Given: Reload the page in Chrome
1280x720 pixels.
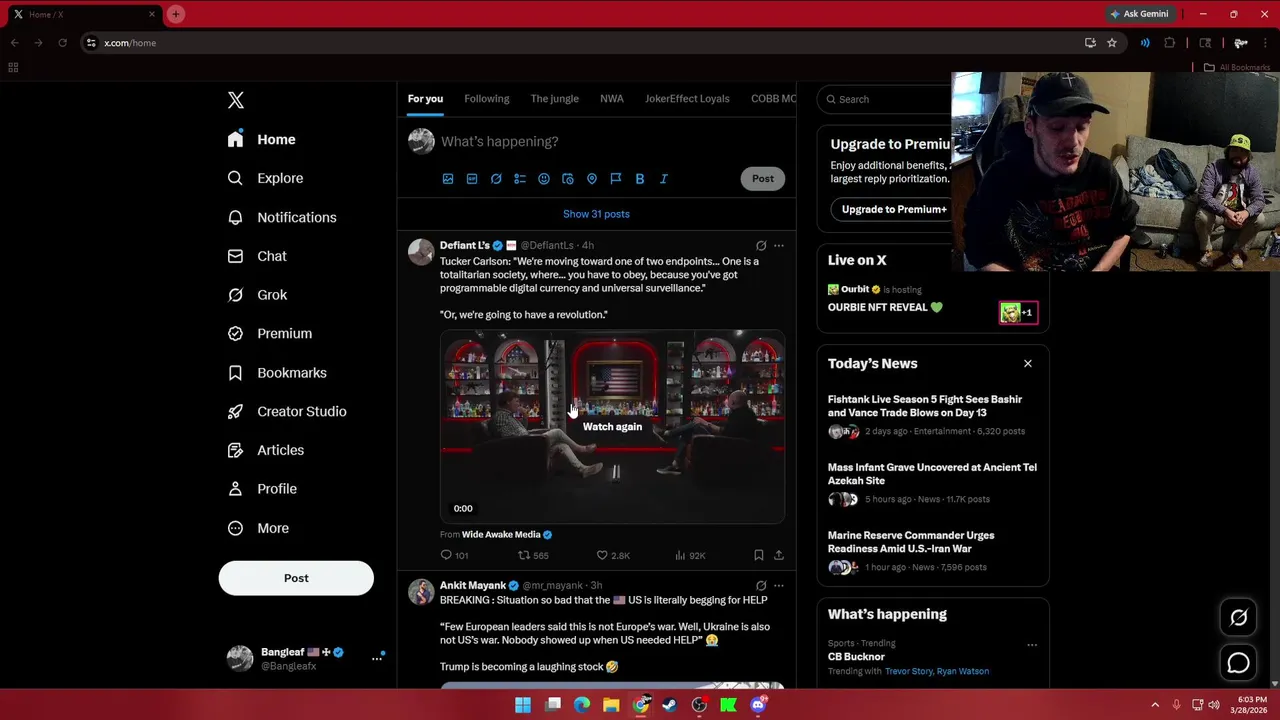Looking at the screenshot, I should pos(62,43).
